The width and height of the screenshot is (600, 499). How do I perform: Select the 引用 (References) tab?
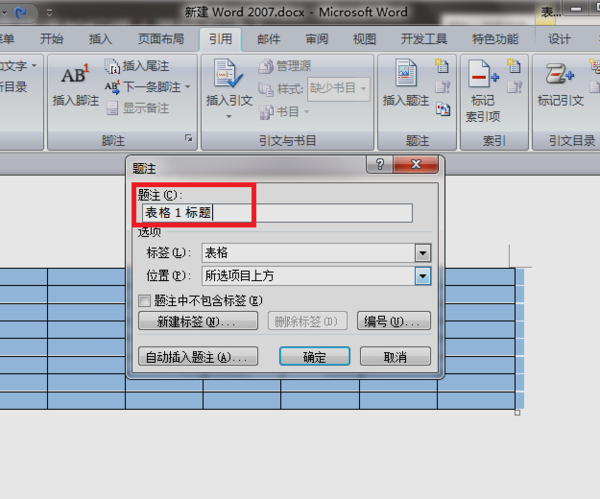[x=220, y=39]
